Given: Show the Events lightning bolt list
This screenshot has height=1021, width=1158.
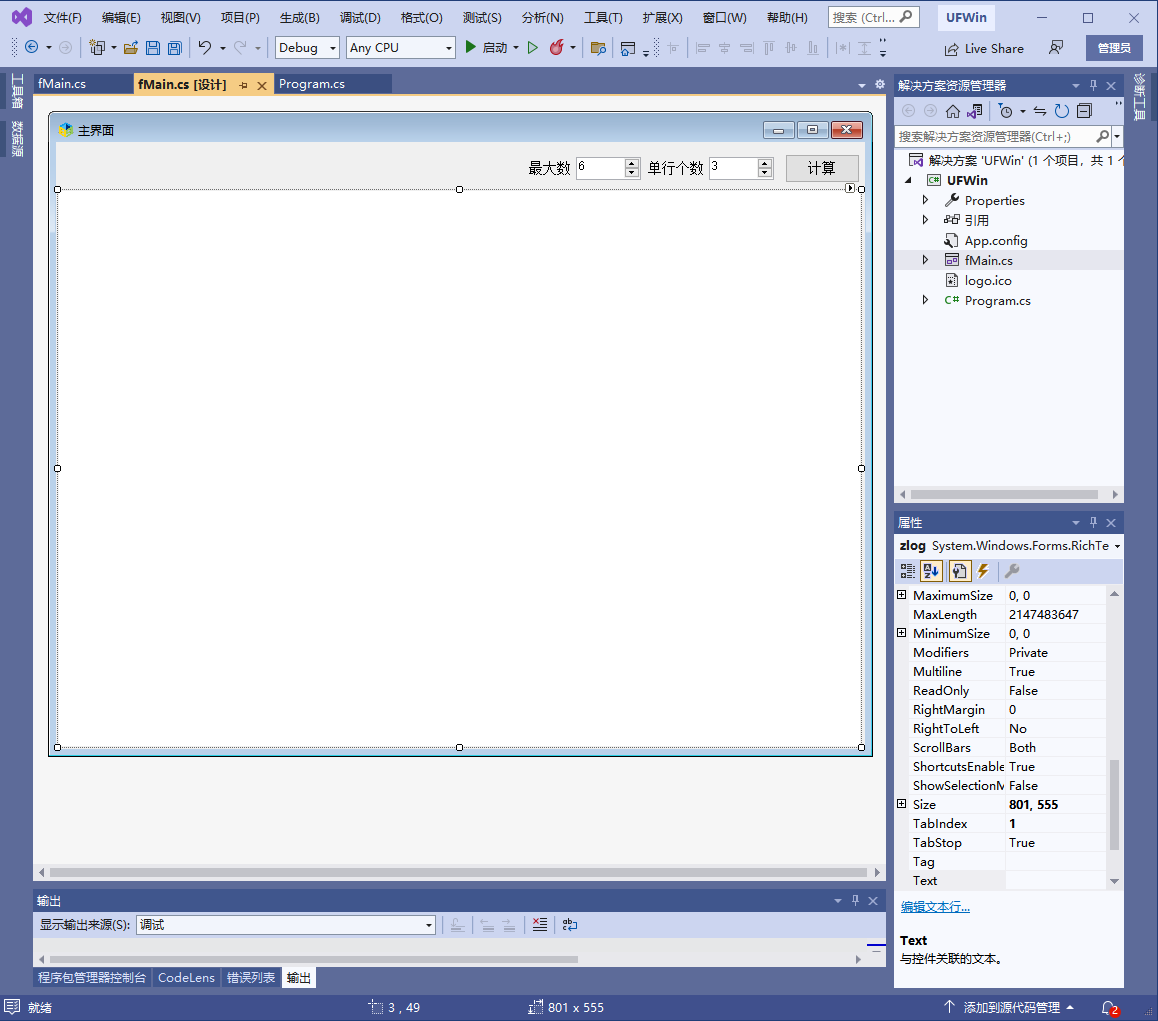Looking at the screenshot, I should [x=983, y=570].
